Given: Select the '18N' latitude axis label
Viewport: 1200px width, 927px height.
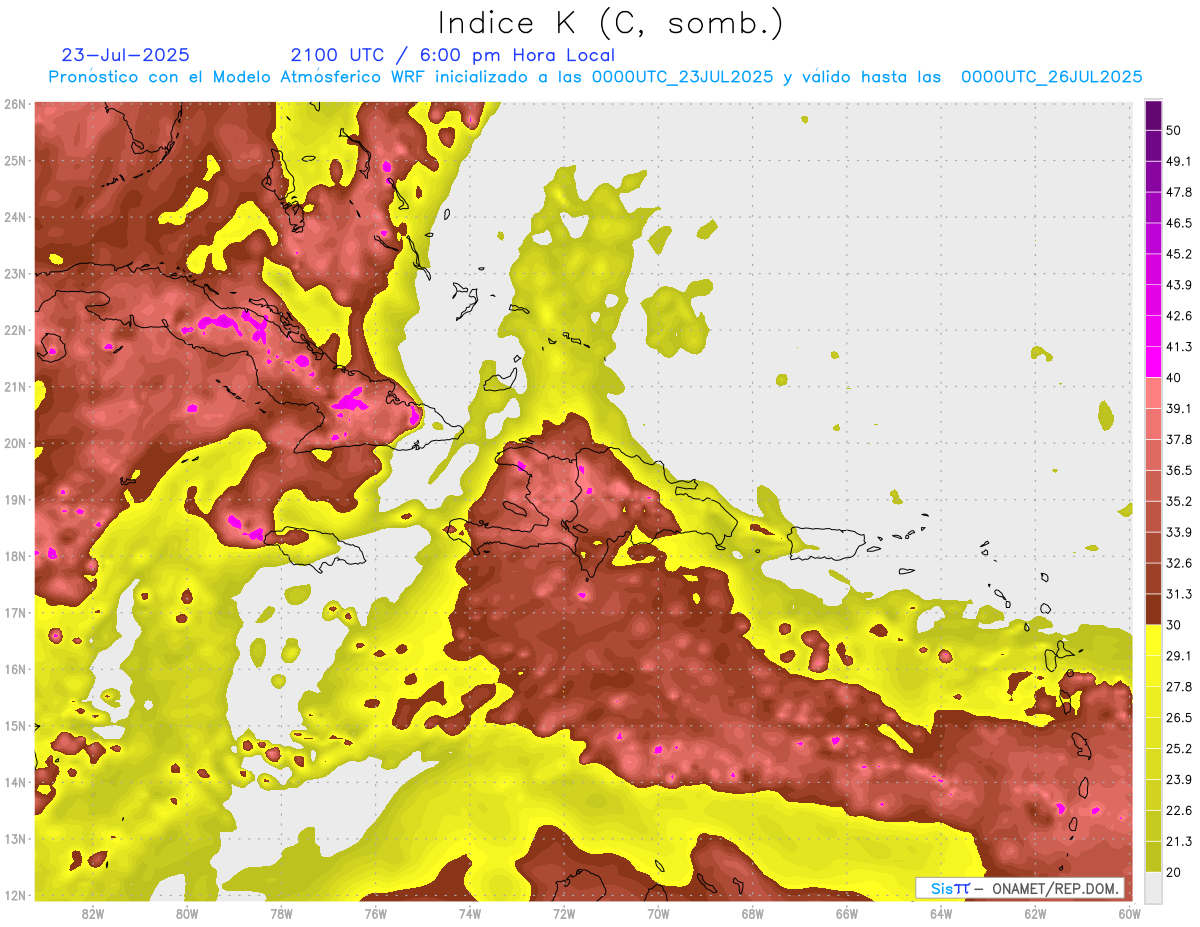Looking at the screenshot, I should point(15,556).
